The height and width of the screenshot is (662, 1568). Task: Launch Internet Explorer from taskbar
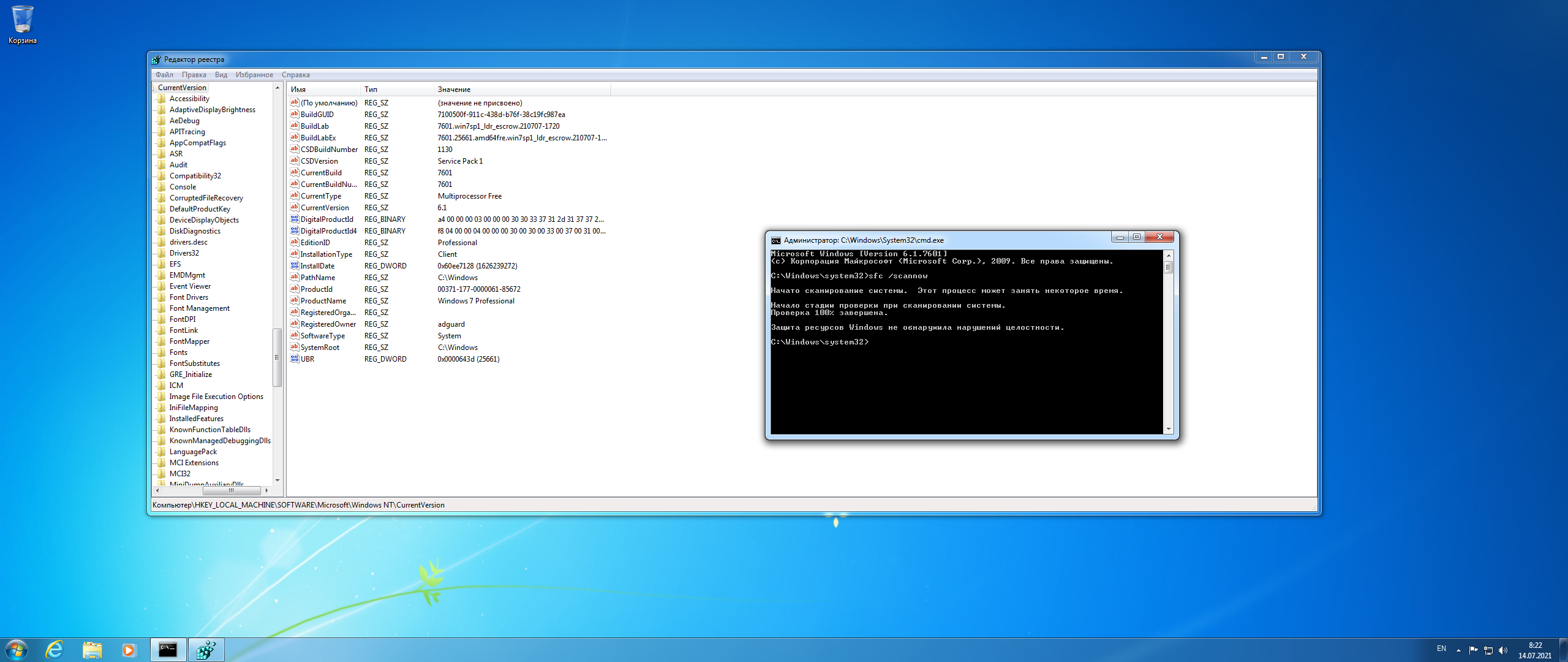55,650
